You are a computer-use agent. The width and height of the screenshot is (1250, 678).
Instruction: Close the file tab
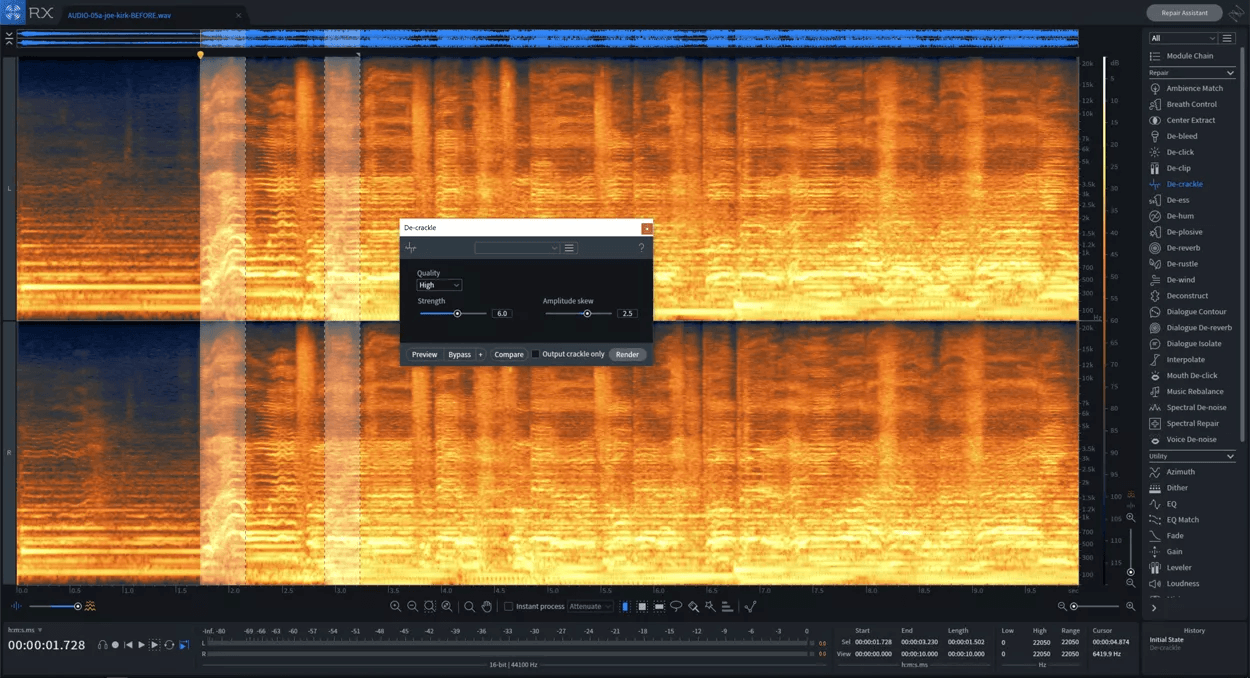tap(238, 15)
